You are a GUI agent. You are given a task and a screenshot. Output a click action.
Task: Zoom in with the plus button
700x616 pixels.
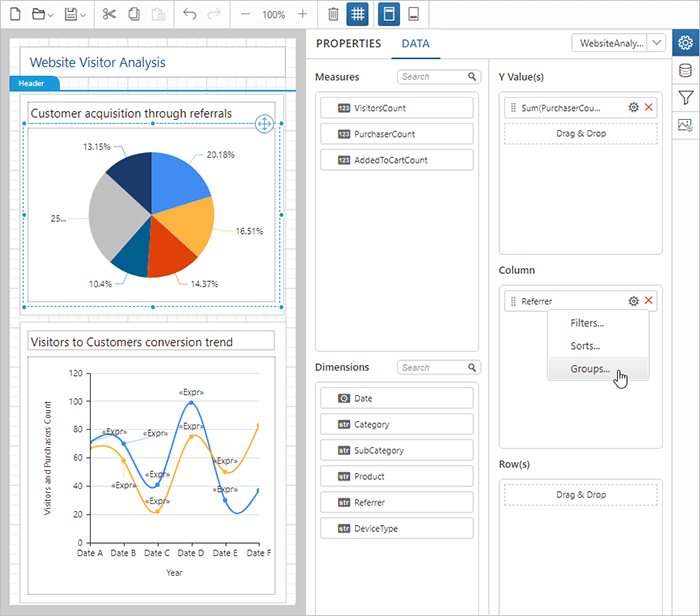coord(302,14)
